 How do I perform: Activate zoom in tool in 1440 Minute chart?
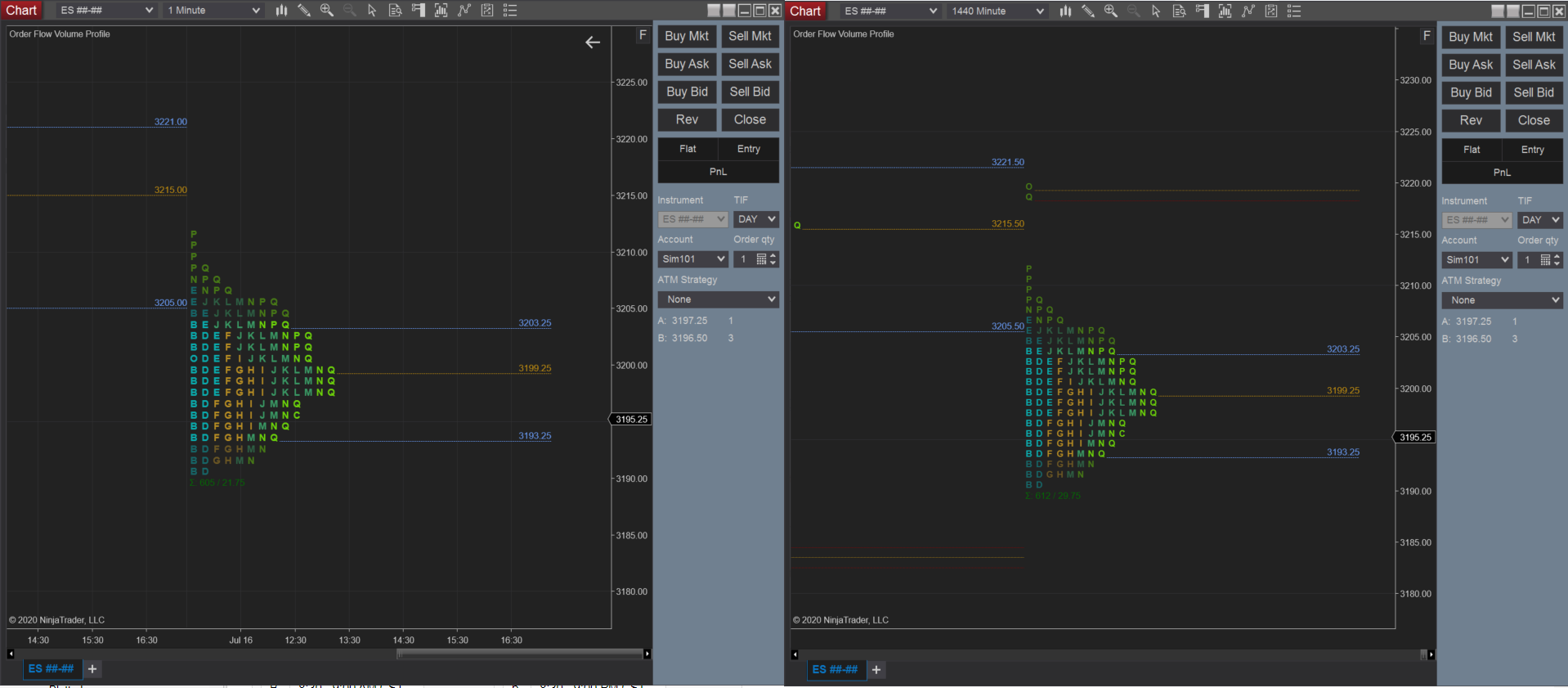pos(1111,11)
